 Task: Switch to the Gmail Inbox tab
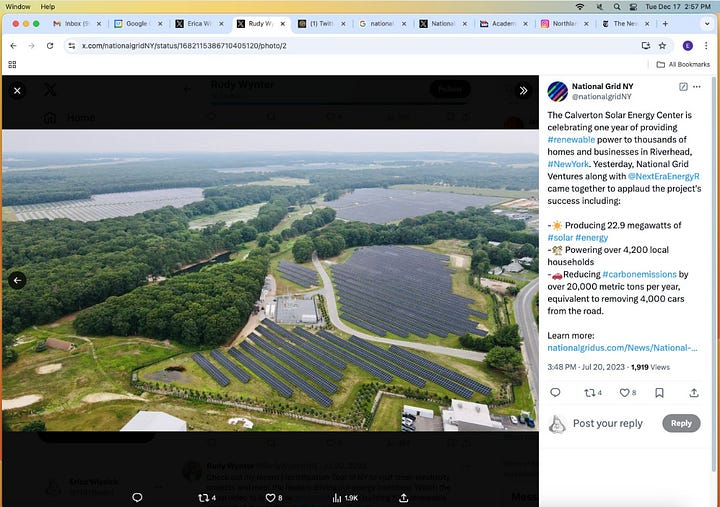click(76, 23)
